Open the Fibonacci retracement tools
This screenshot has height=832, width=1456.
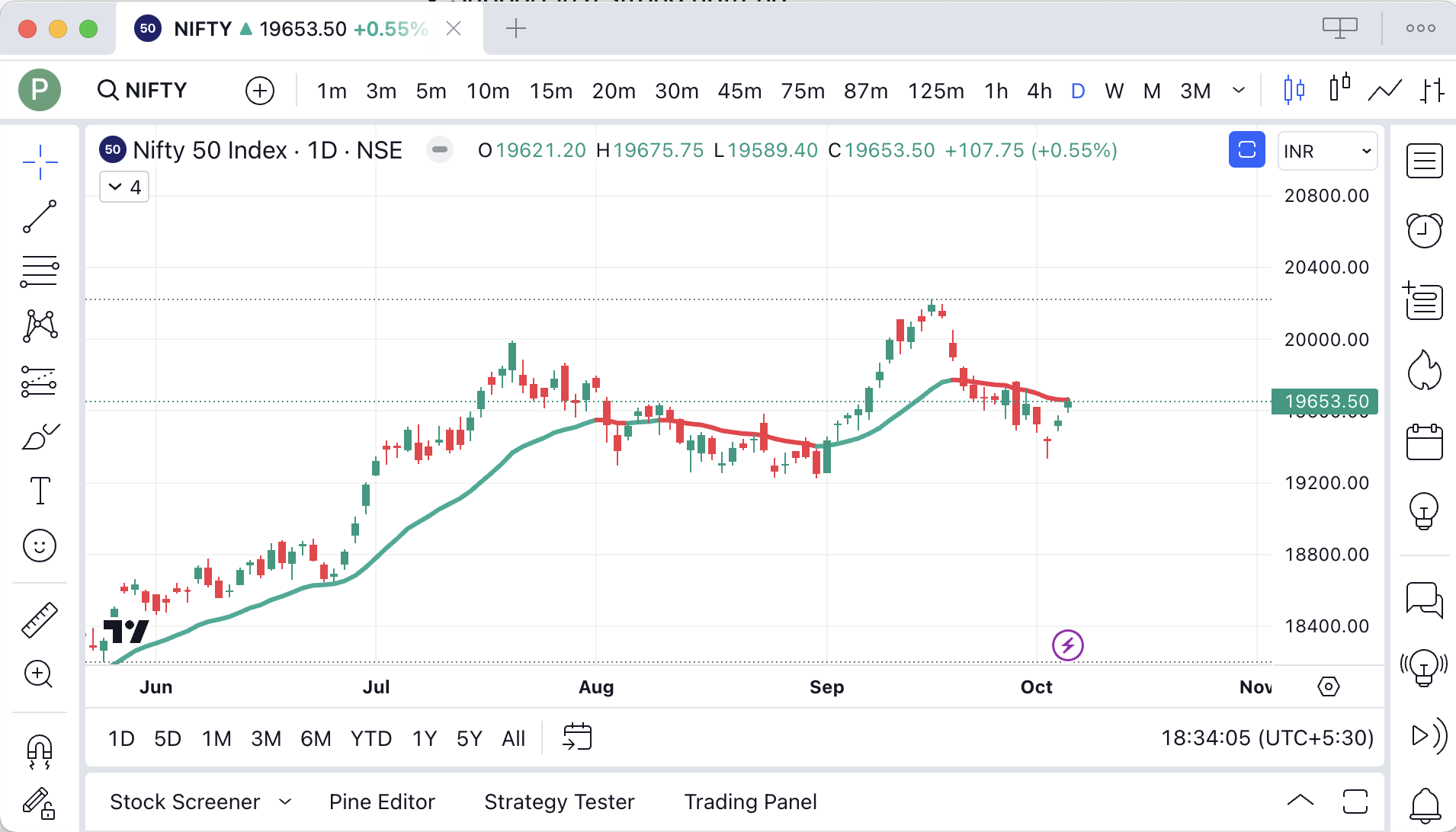coord(40,271)
